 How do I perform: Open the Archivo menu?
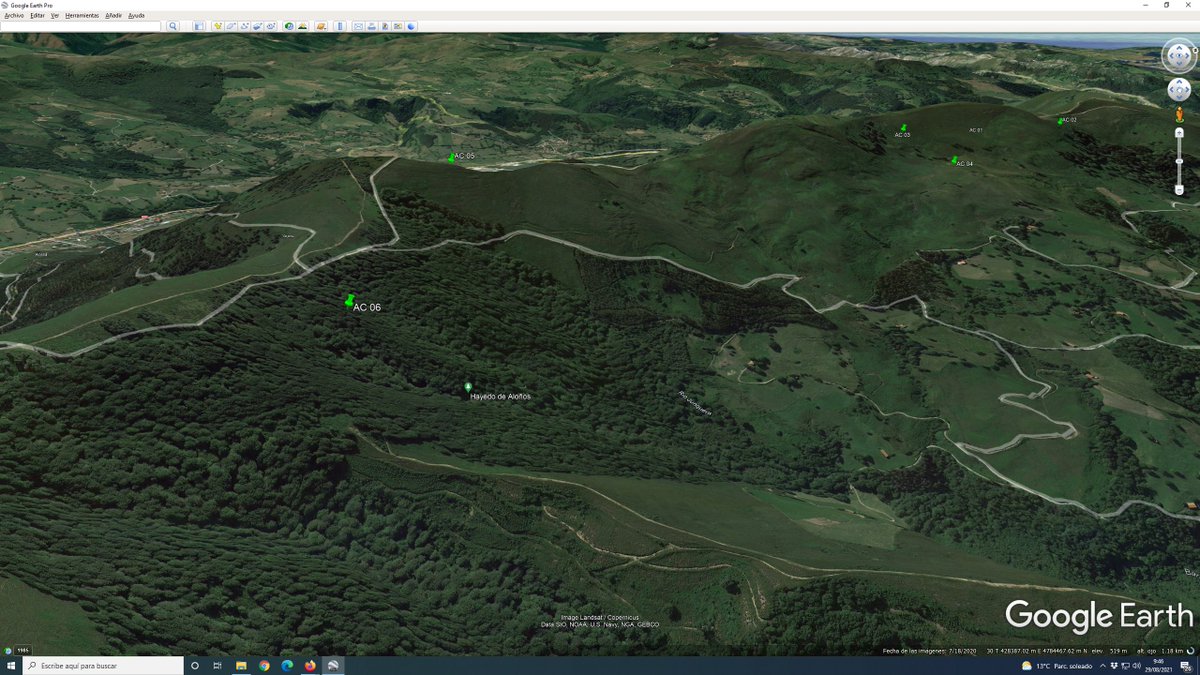click(14, 16)
